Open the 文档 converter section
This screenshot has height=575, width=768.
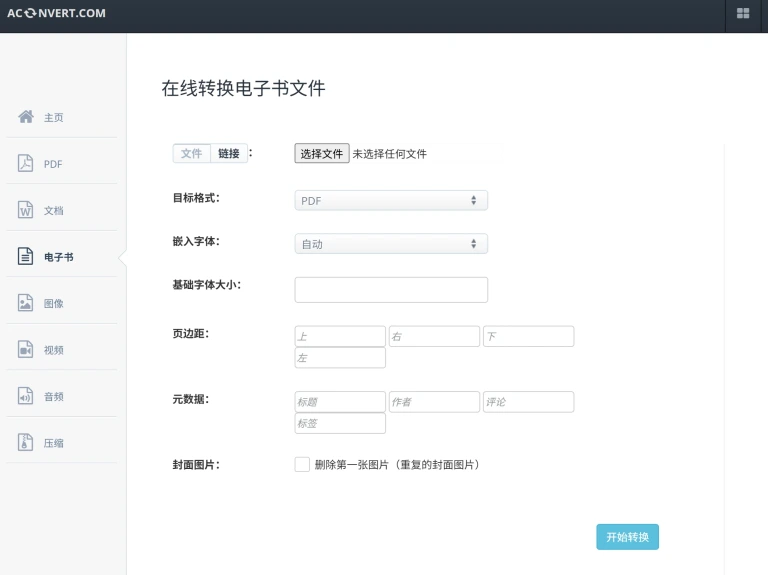[x=53, y=211]
